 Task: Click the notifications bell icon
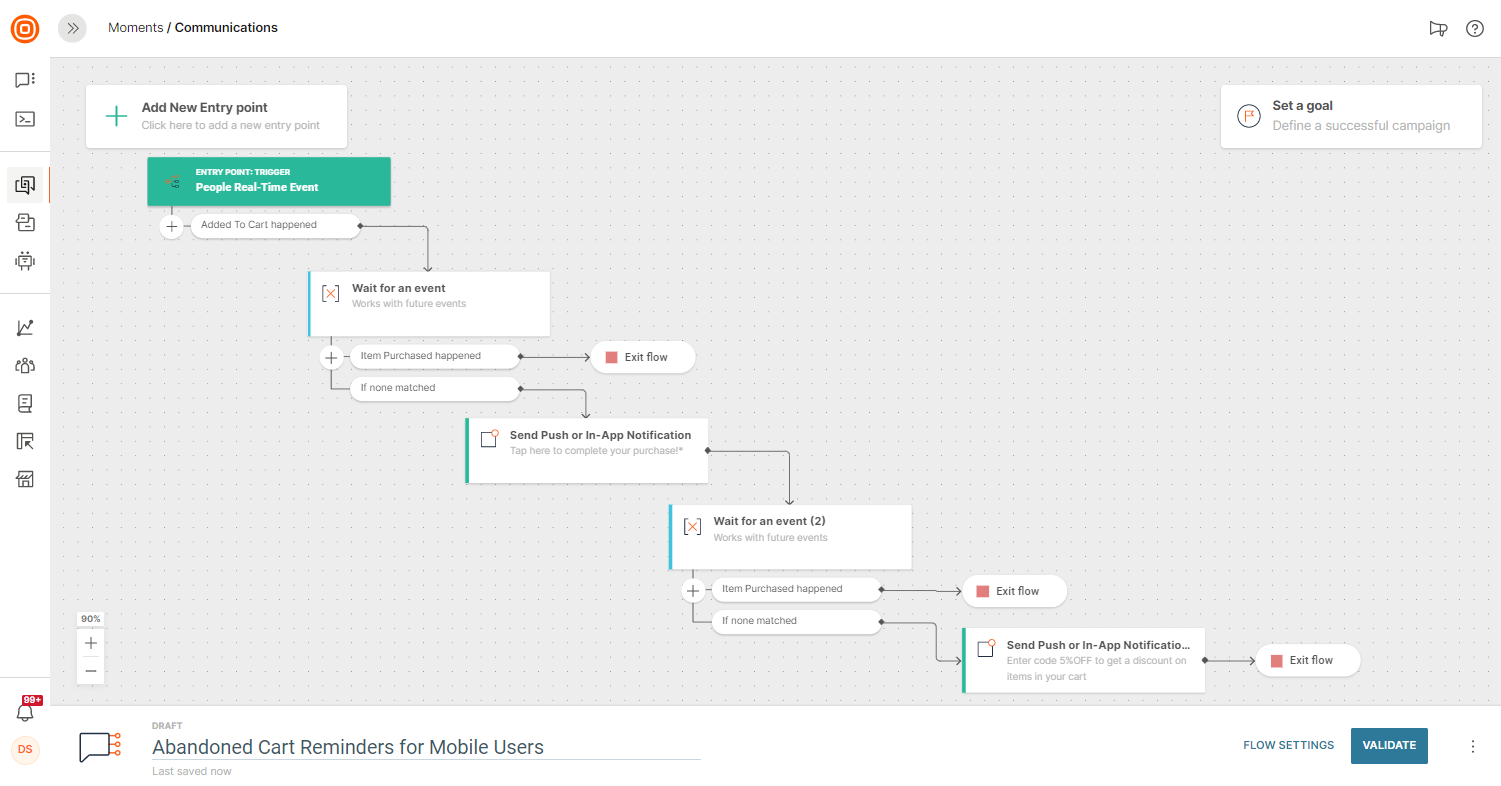(x=25, y=712)
